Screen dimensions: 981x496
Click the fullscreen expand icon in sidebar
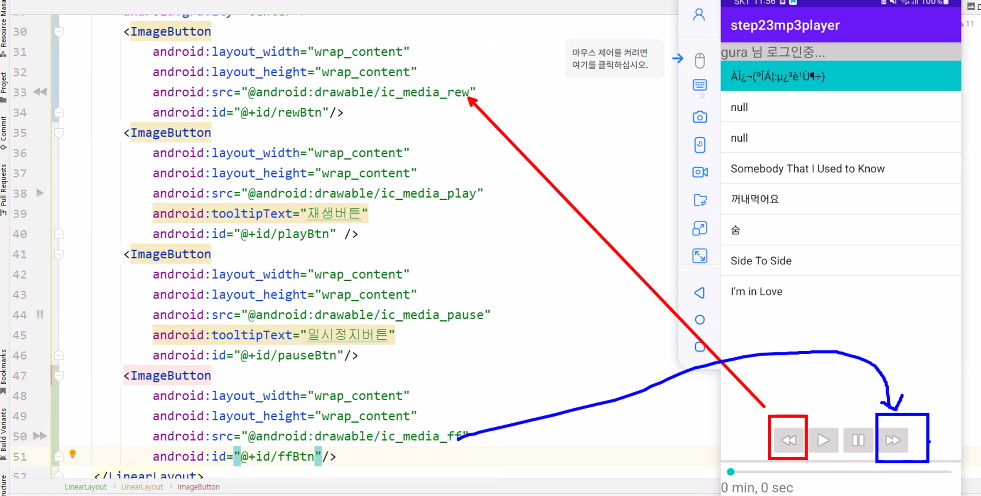pos(699,256)
